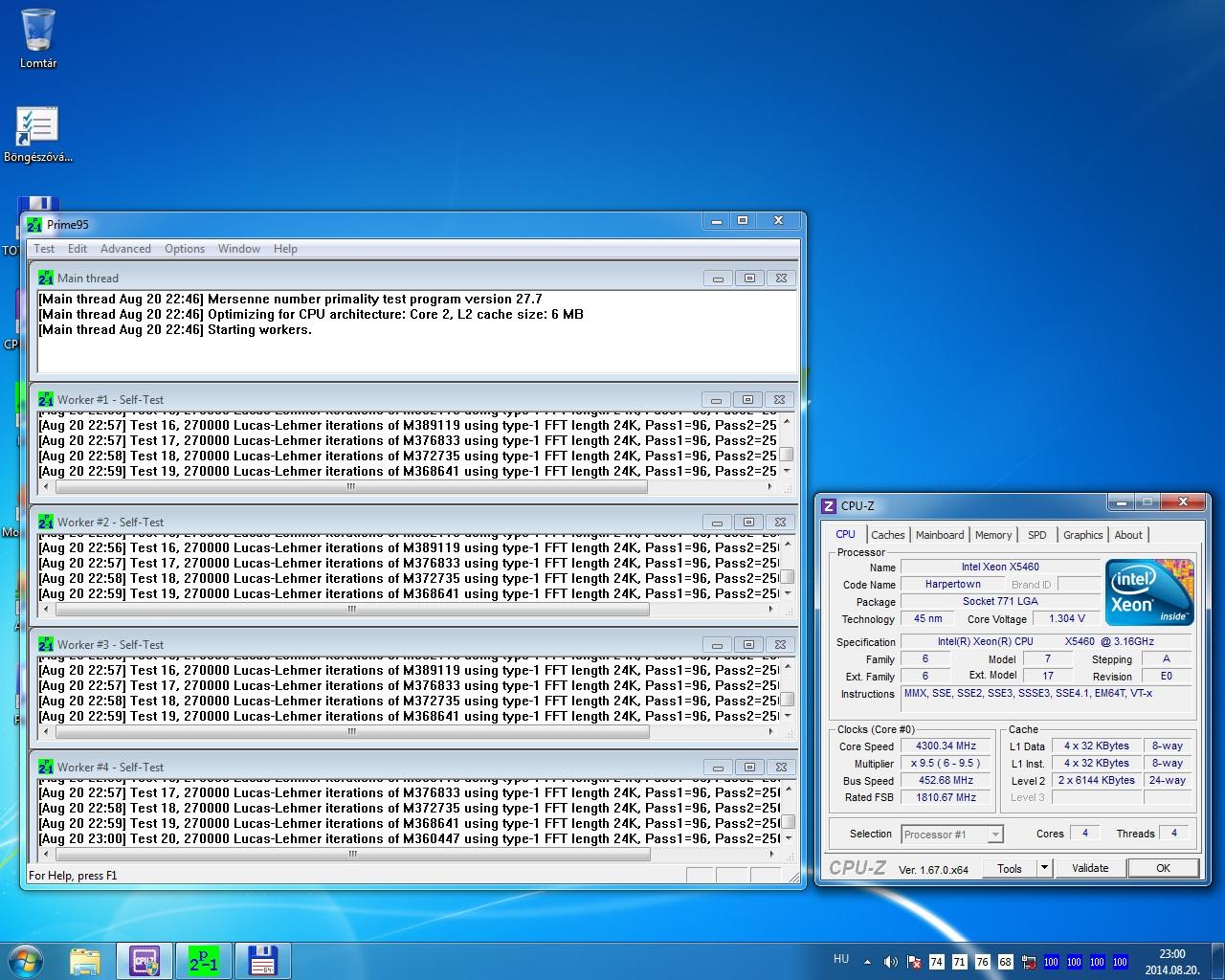Switch to the SPD tab in CPU-Z

1037,535
